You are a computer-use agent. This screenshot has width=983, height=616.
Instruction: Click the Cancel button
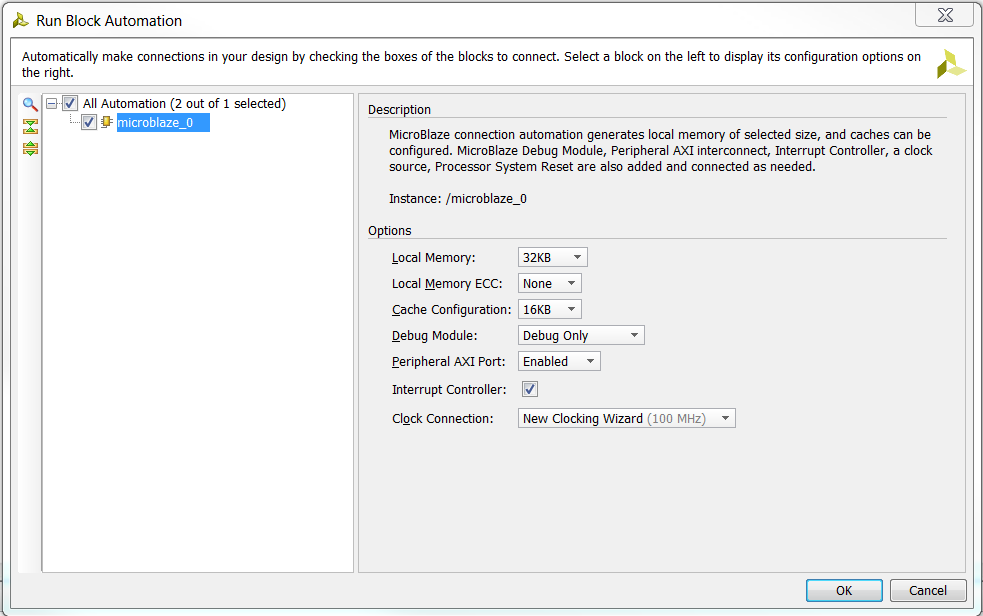pos(928,590)
